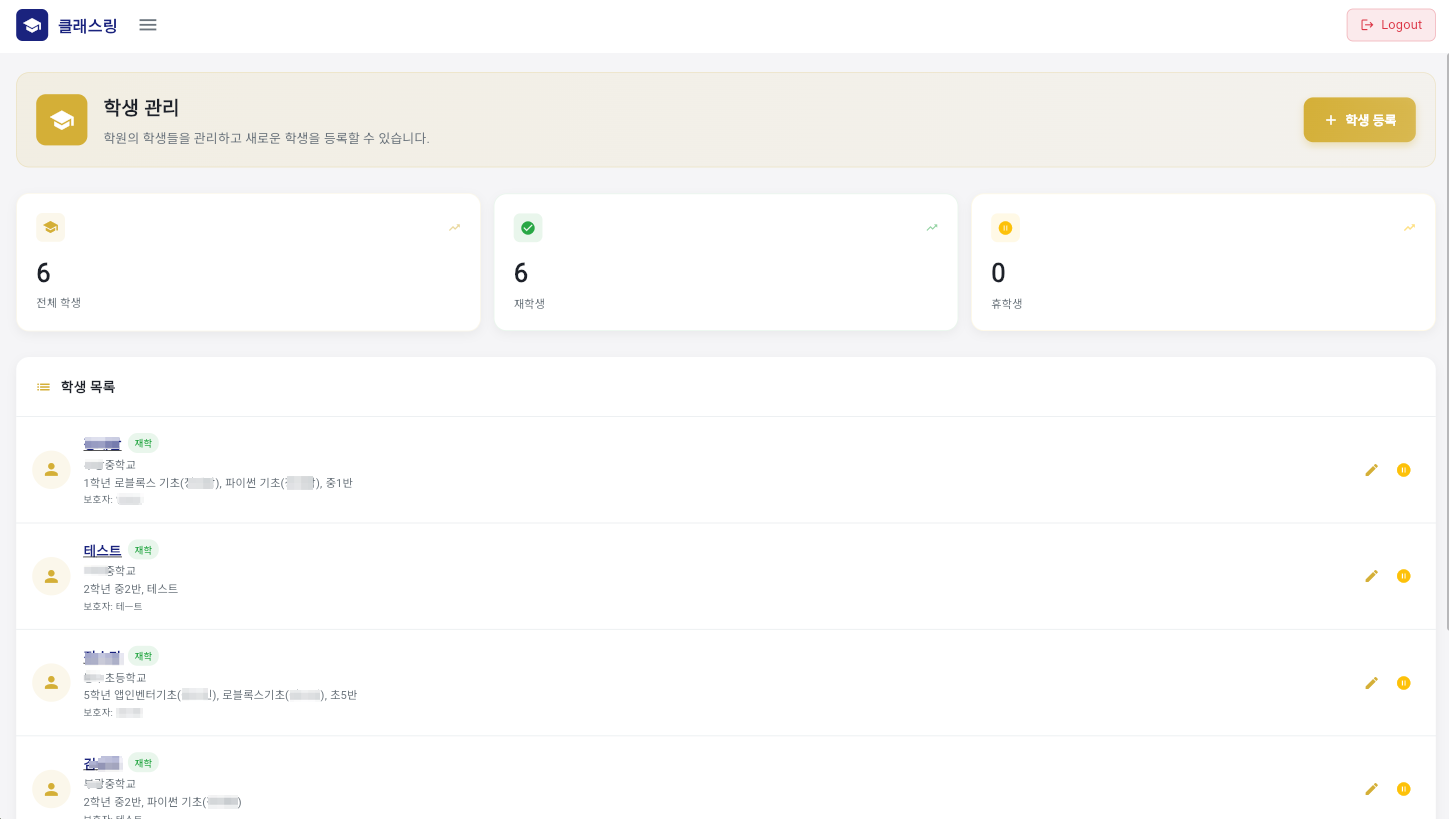Click the Logout button

[1390, 25]
